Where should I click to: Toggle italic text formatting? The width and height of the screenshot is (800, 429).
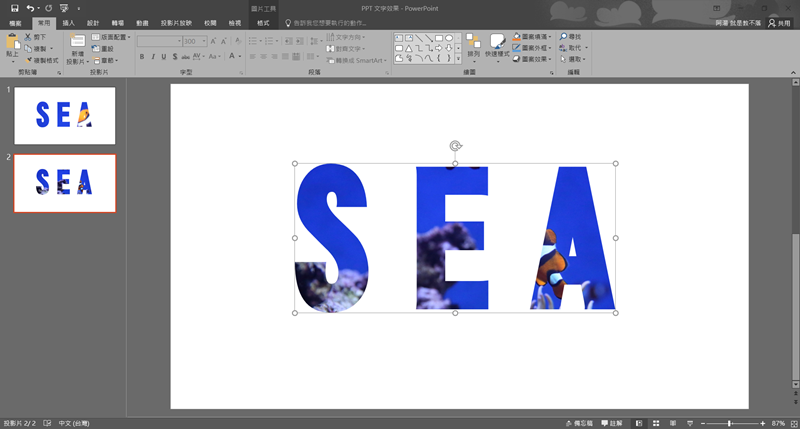click(x=154, y=57)
